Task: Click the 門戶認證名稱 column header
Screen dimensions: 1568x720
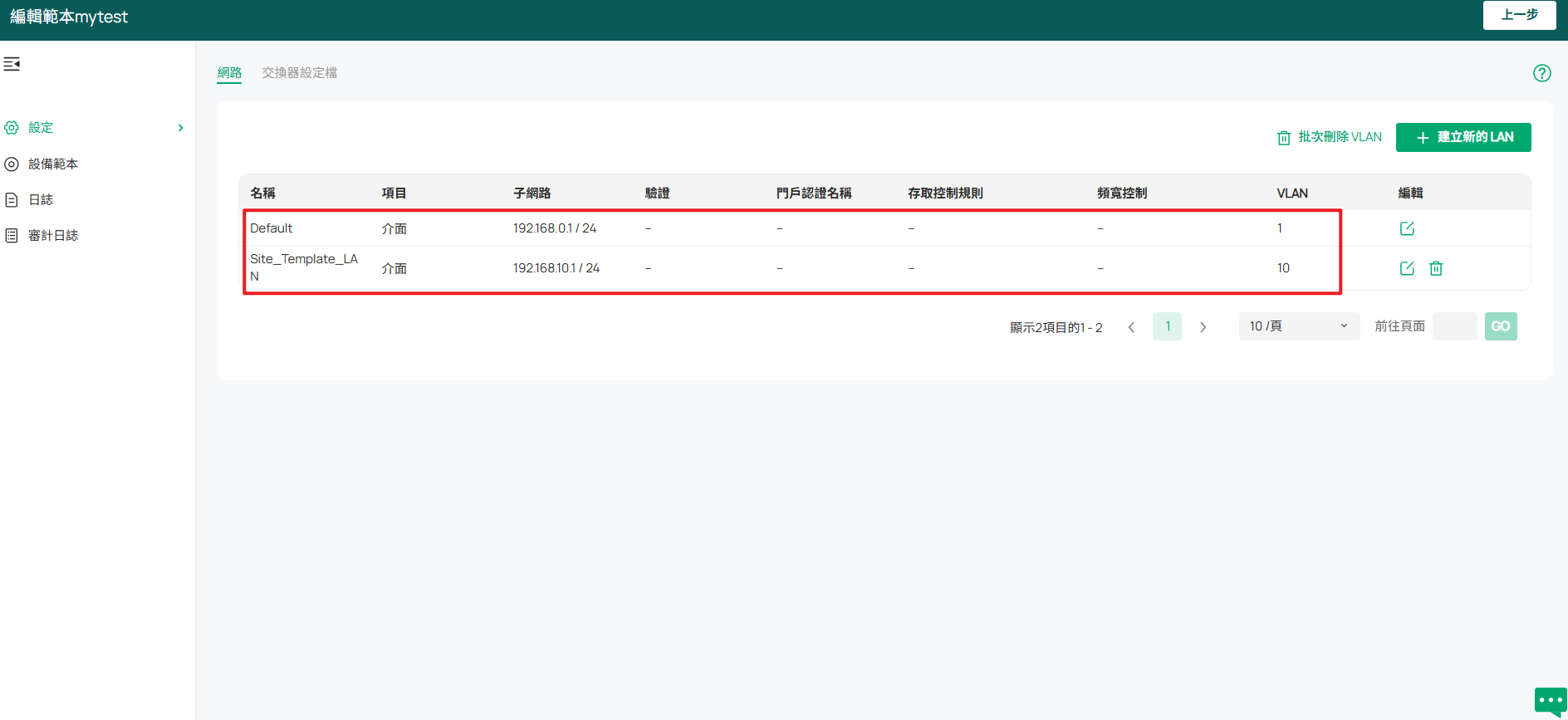Action: (814, 193)
